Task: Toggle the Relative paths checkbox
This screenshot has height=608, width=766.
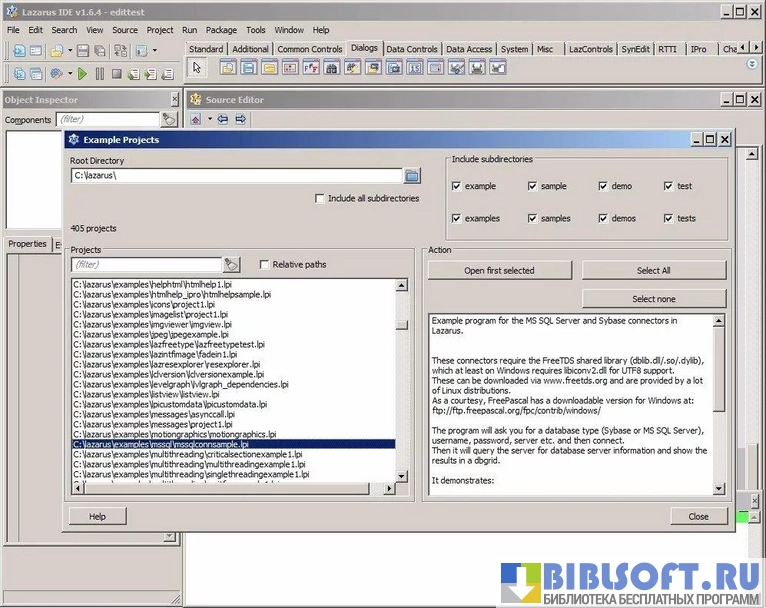Action: [x=264, y=265]
